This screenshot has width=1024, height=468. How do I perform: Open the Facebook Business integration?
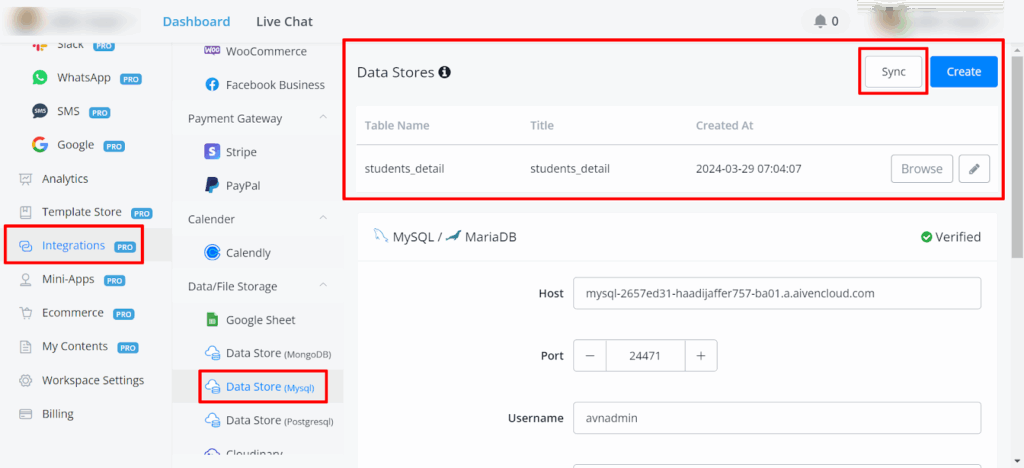[274, 85]
